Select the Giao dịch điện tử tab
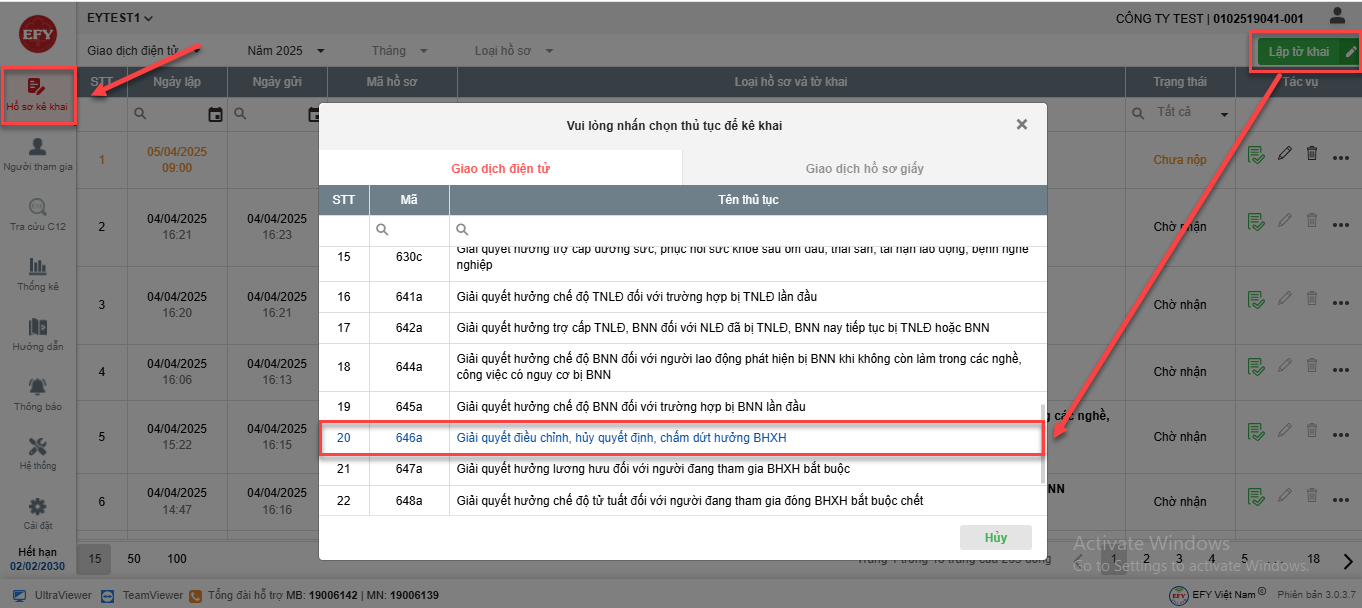This screenshot has height=608, width=1362. 500,168
